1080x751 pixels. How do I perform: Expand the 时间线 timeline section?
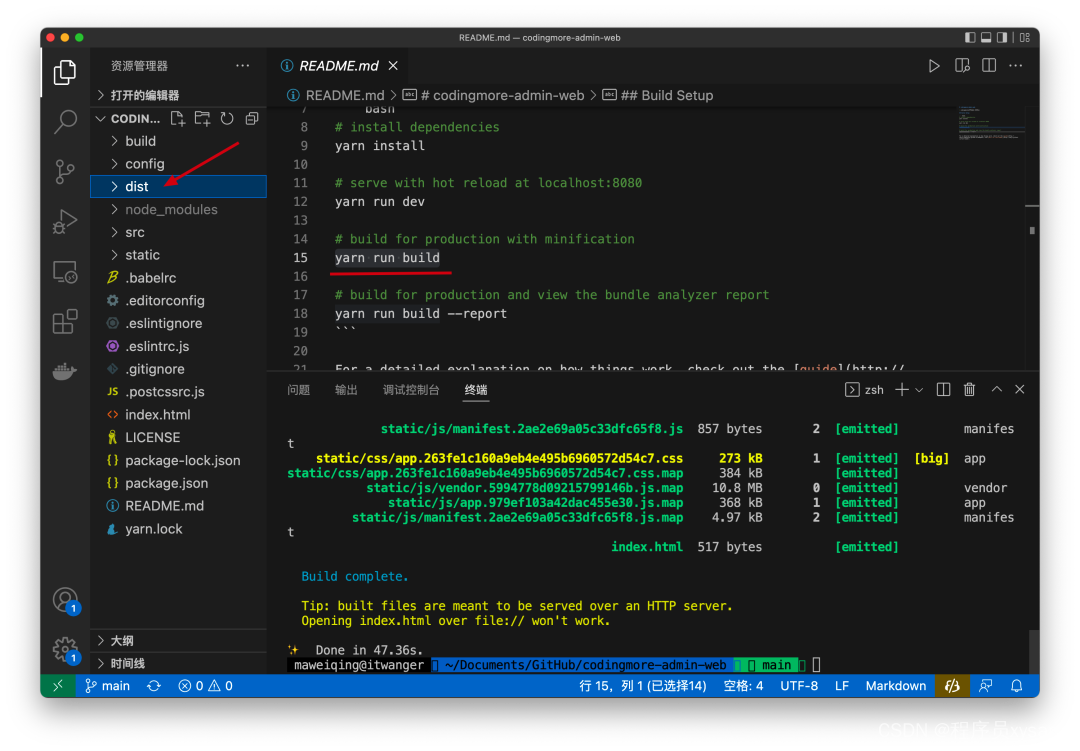(x=178, y=663)
